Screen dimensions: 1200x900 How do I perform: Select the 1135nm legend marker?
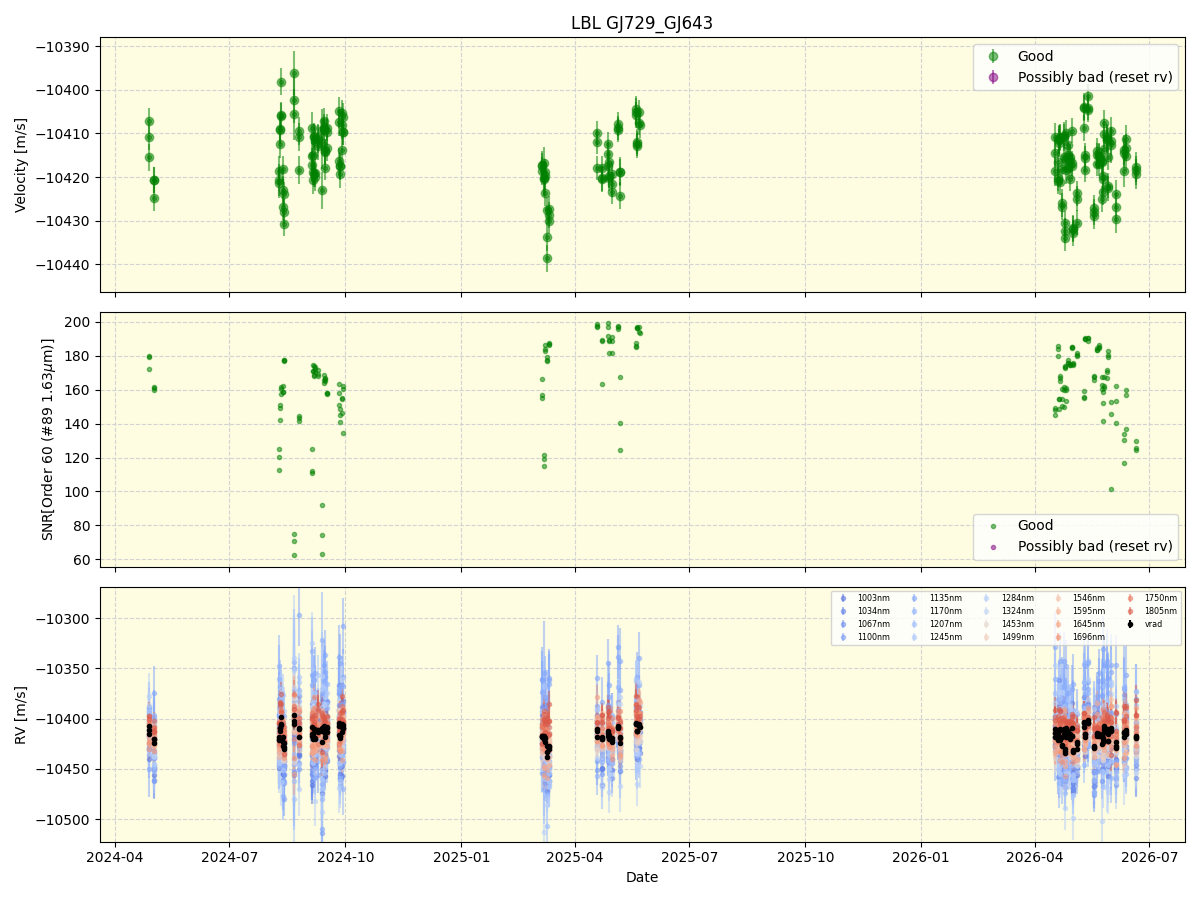click(x=915, y=598)
